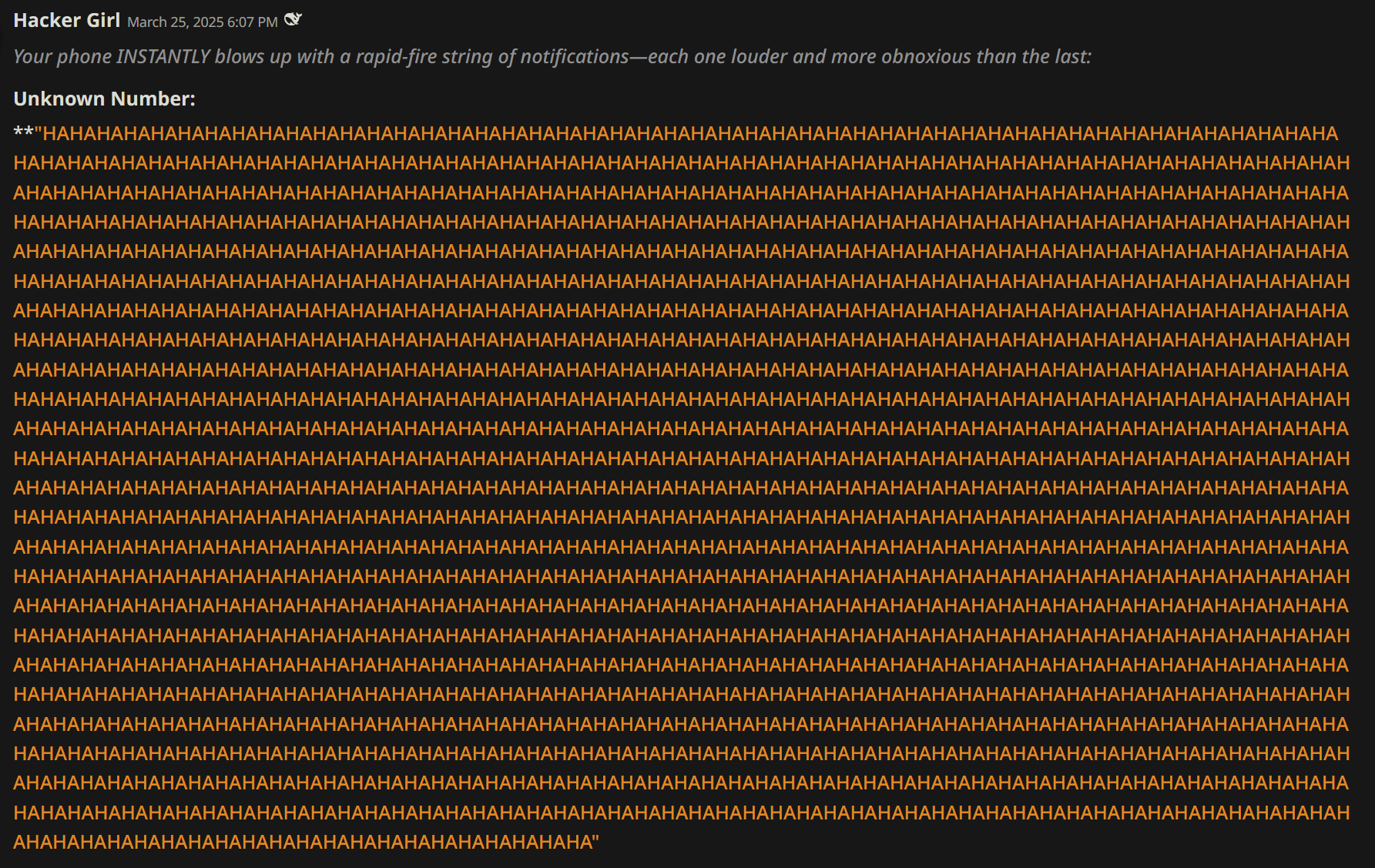Click the italic line starting "Your phone INSTANTLY"

pos(552,57)
